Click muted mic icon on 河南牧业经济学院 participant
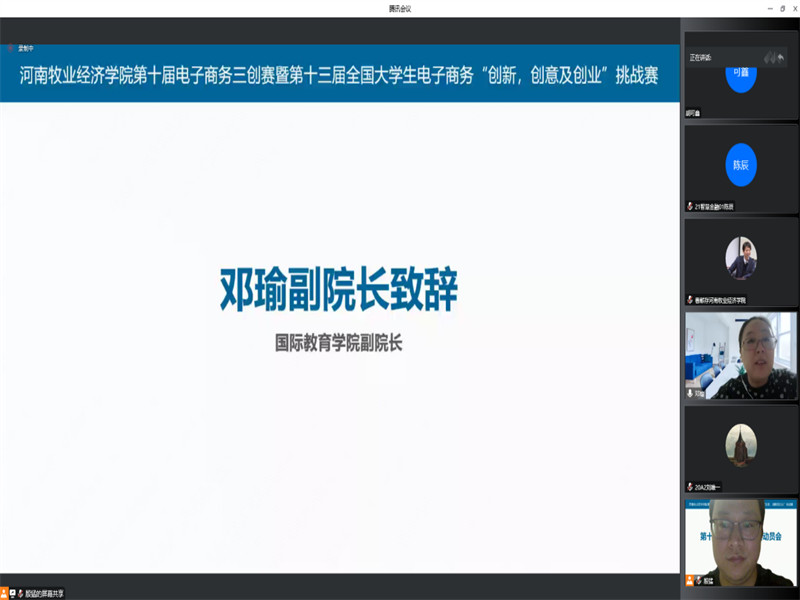 [x=690, y=300]
